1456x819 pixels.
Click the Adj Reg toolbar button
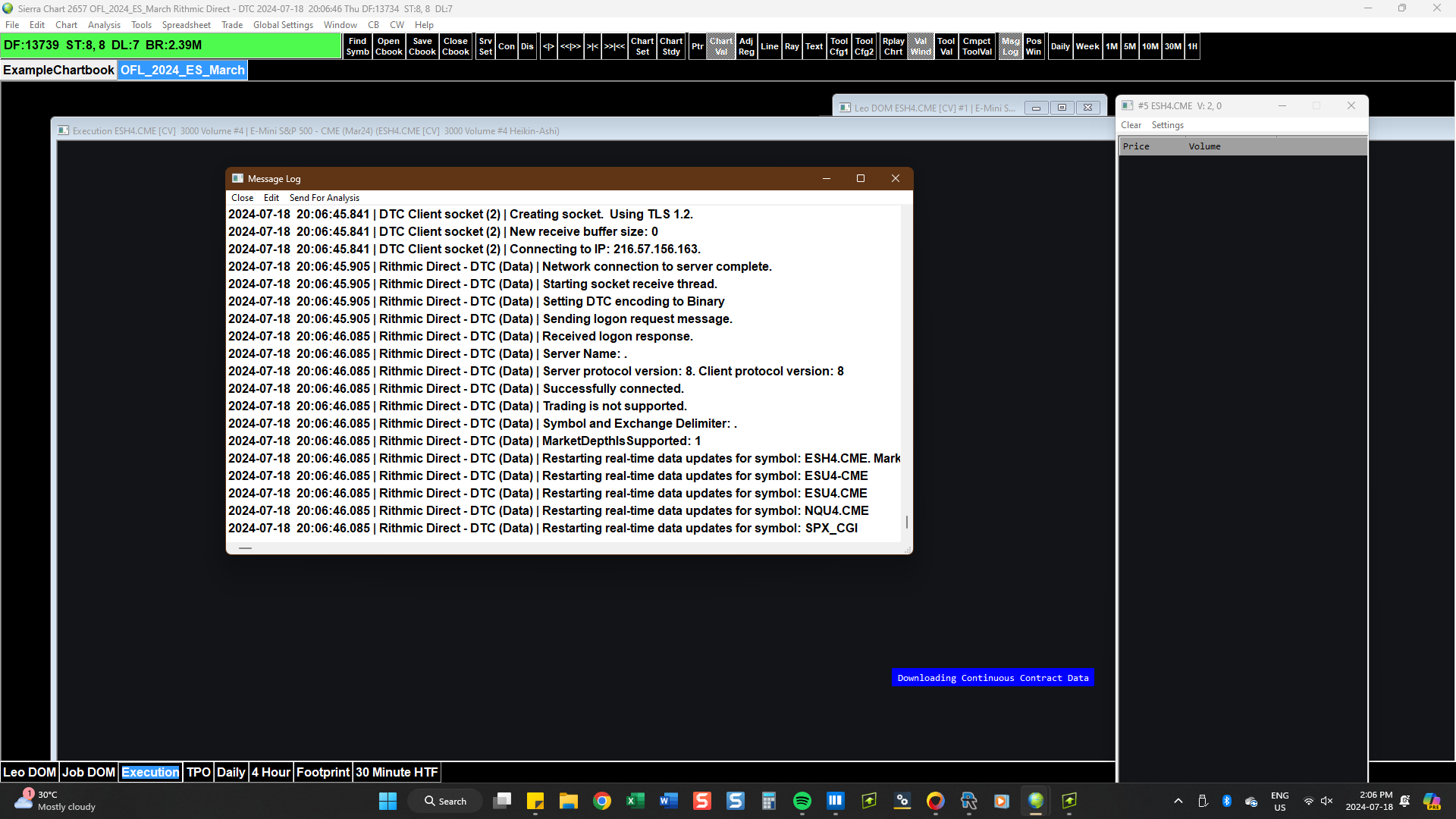pos(746,46)
